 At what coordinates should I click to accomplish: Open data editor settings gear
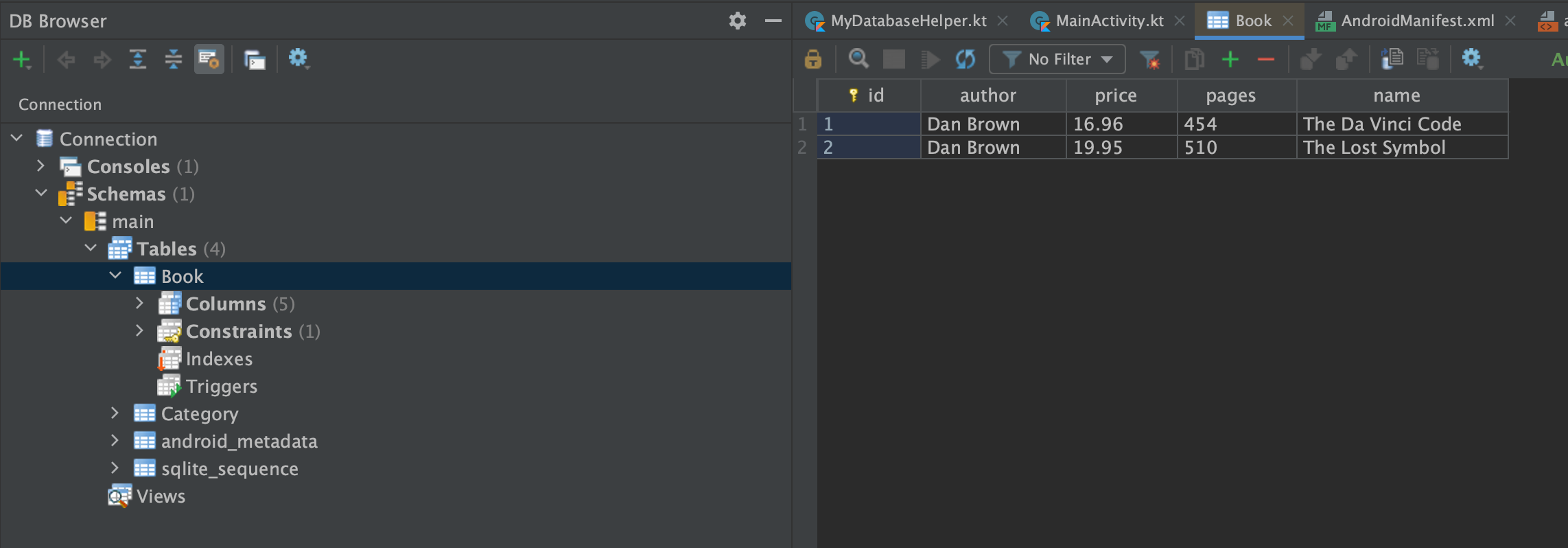tap(1472, 59)
